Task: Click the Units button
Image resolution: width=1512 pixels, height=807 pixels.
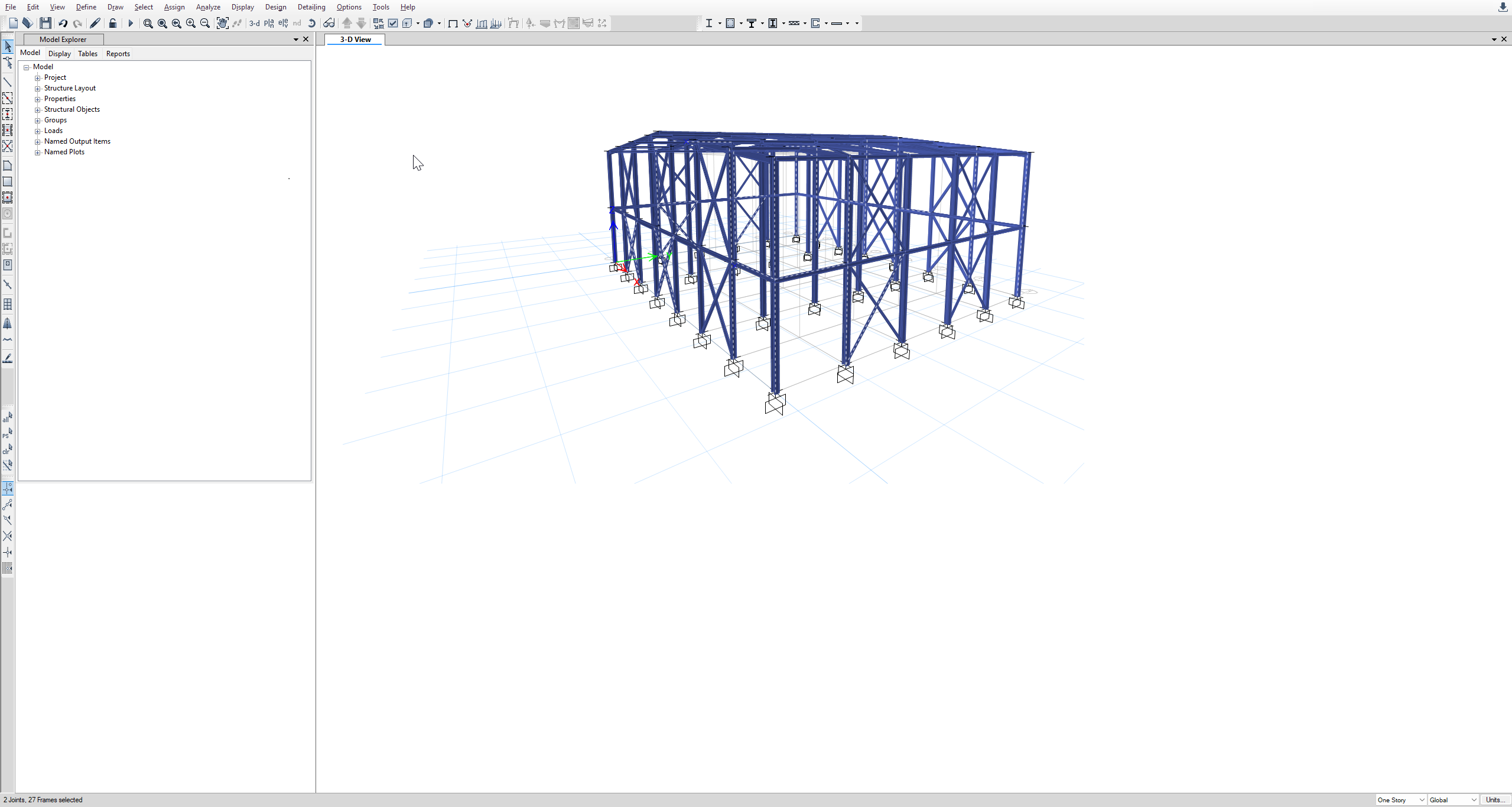Action: coord(1495,800)
